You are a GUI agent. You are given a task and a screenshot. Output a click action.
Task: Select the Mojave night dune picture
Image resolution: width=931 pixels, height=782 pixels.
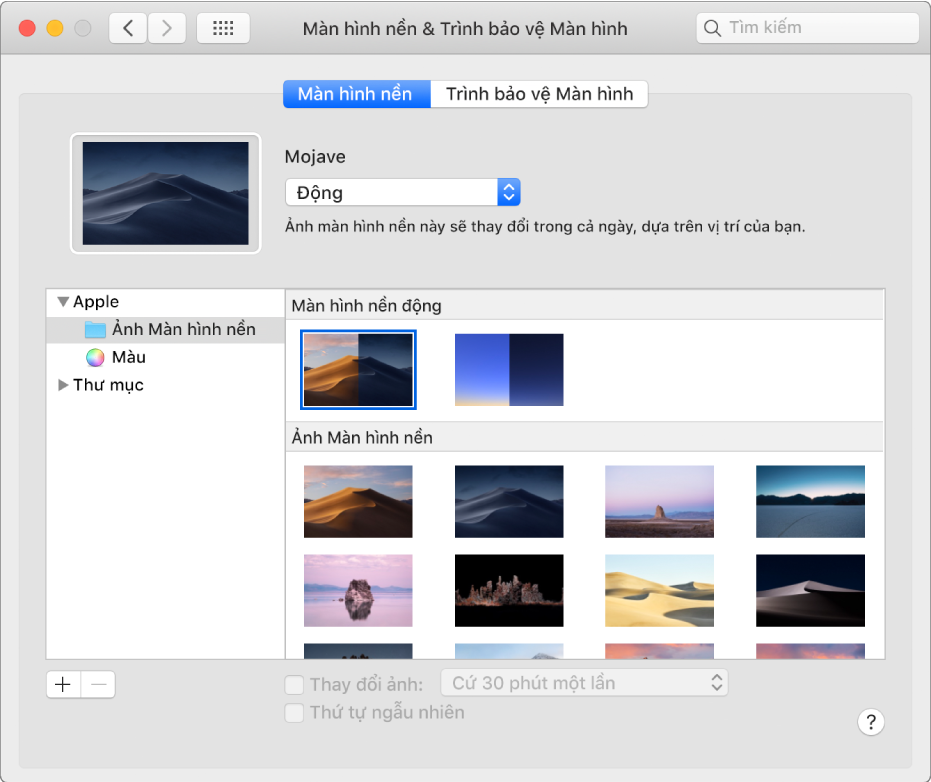click(x=509, y=501)
